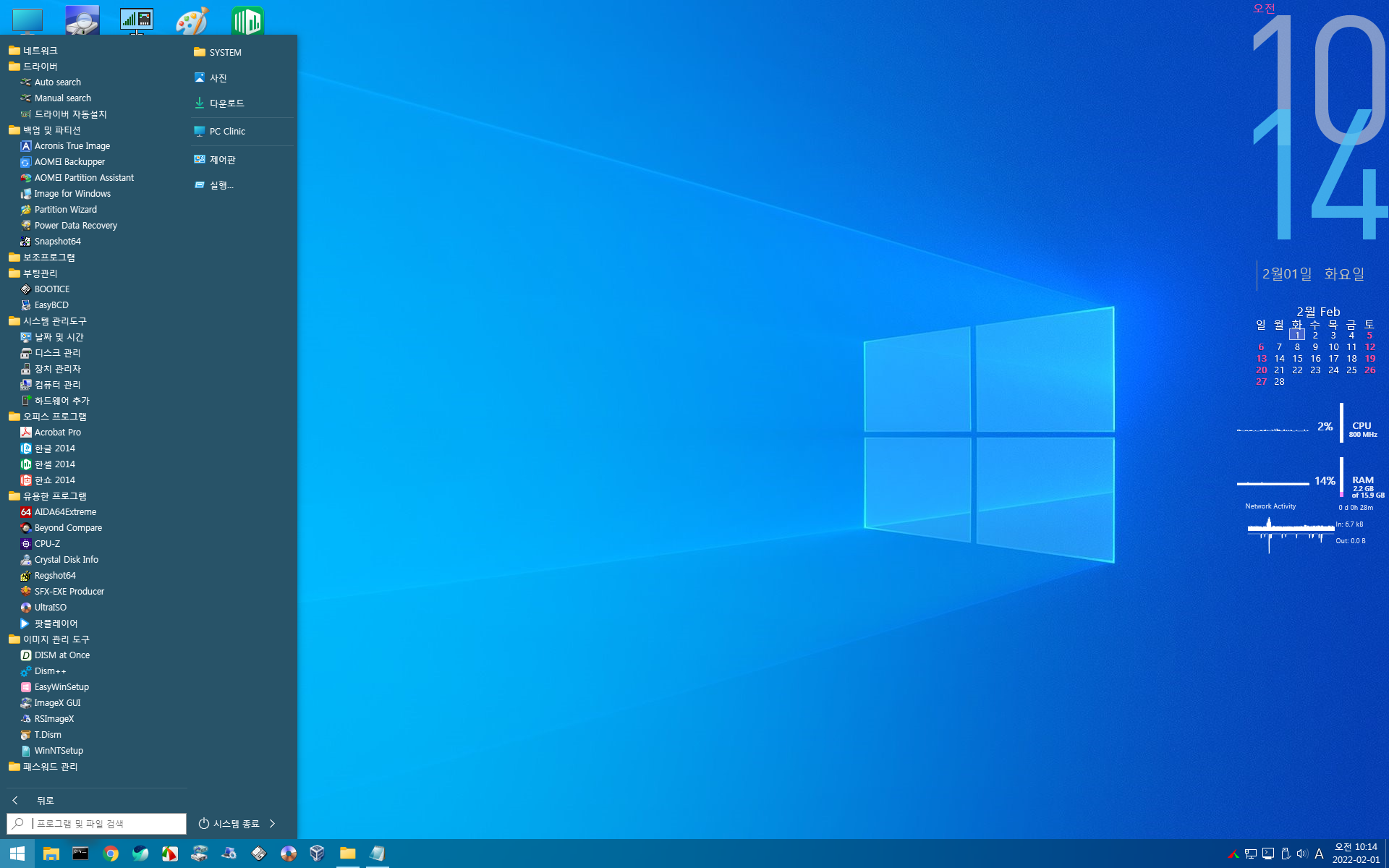The width and height of the screenshot is (1389, 868).
Task: Click the Windows Start button
Action: pyautogui.click(x=17, y=854)
